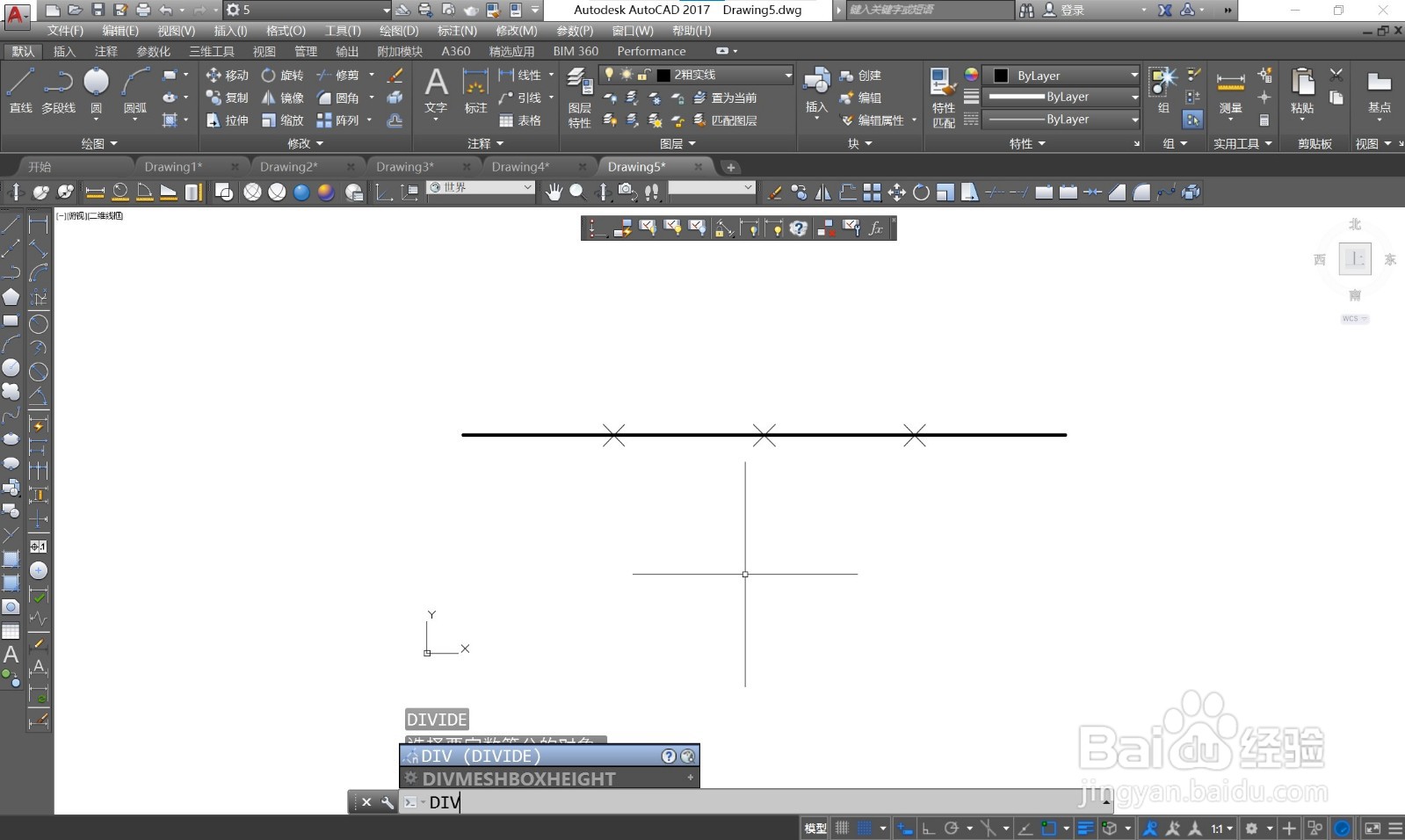1405x840 pixels.
Task: Select the 圆弧 (Arc) tool
Action: 134,91
